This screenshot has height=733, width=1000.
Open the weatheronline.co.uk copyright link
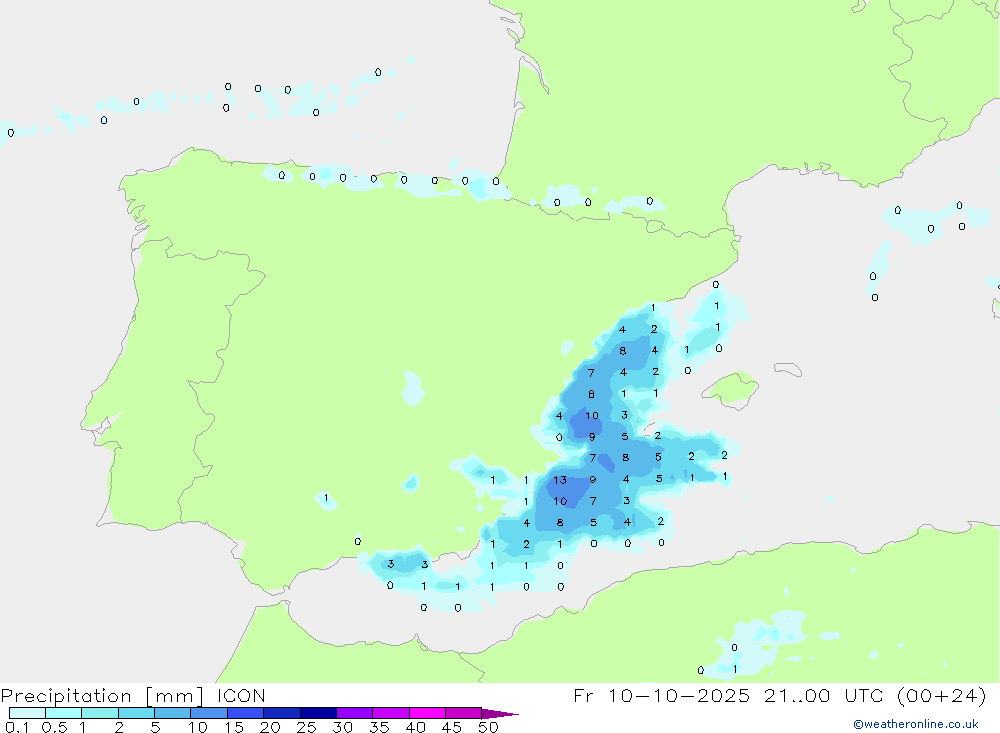(916, 724)
